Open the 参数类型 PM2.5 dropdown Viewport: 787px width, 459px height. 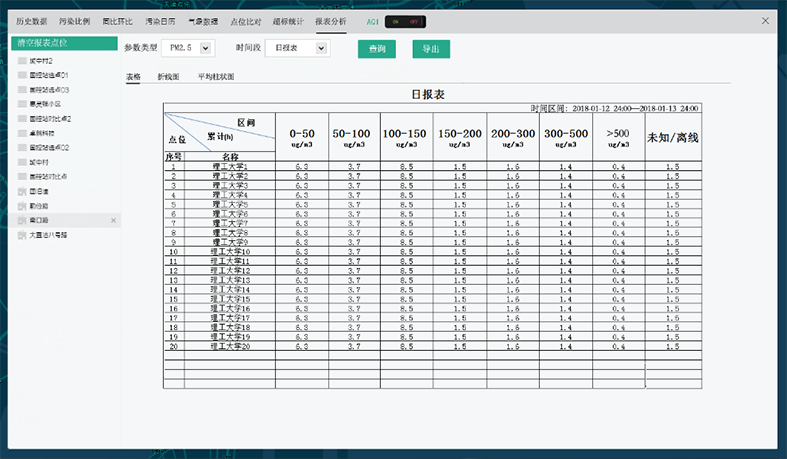coord(189,47)
